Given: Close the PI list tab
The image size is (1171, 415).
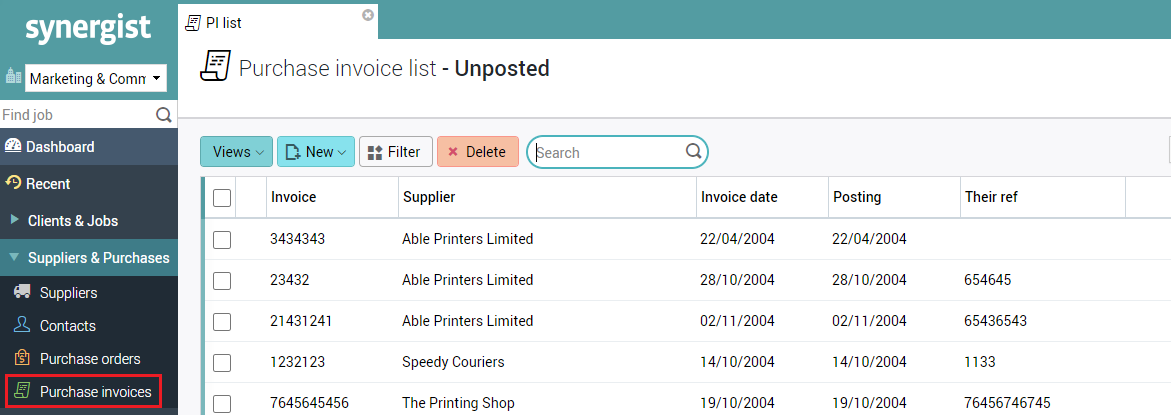Looking at the screenshot, I should [x=368, y=15].
